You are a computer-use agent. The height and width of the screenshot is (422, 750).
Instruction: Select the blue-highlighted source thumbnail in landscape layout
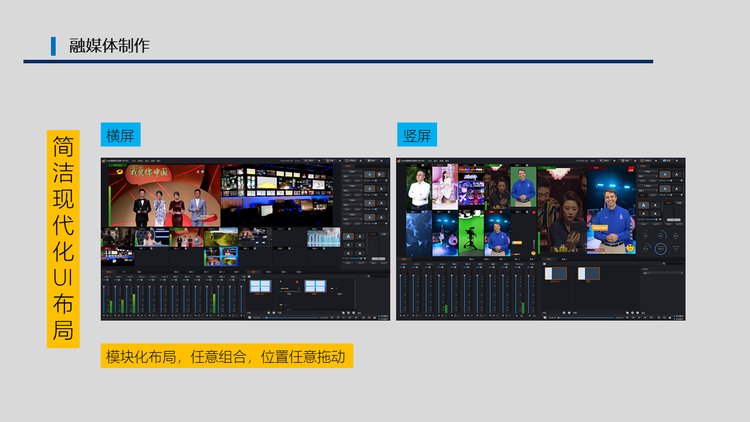(220, 257)
